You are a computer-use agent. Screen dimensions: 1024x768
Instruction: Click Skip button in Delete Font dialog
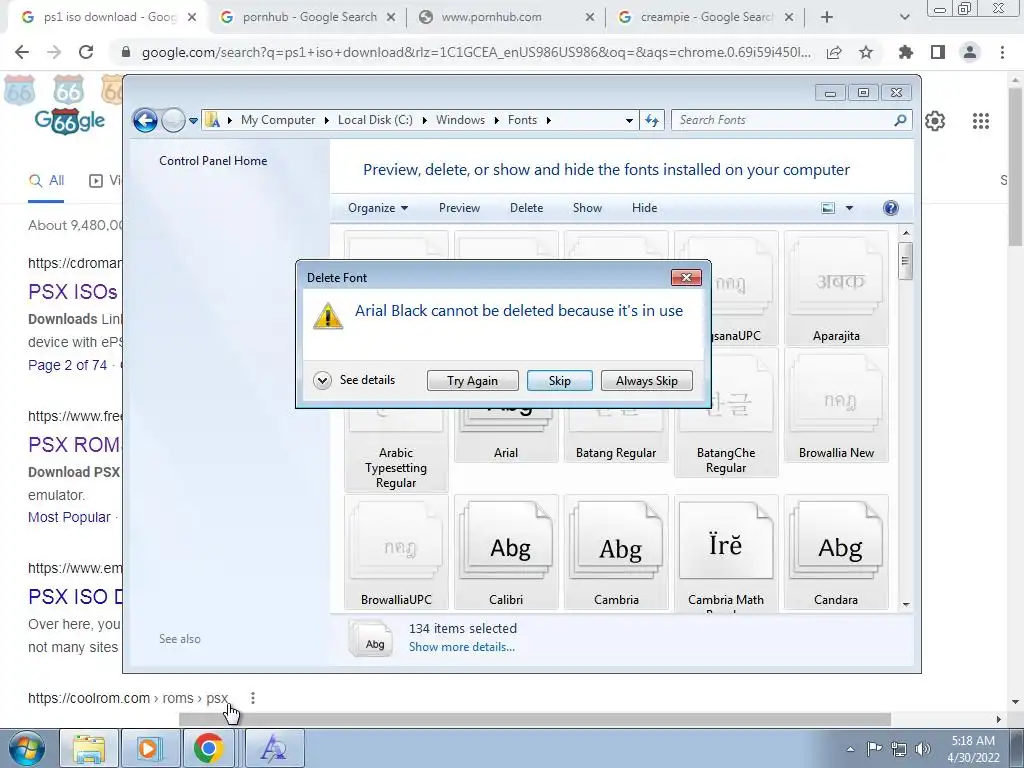click(560, 381)
